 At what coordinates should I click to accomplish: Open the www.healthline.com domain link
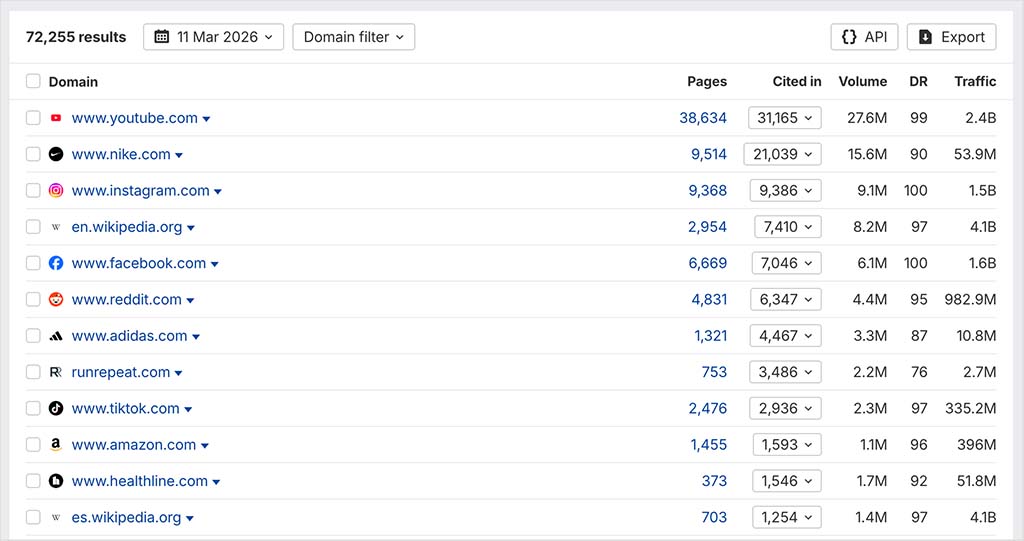140,481
